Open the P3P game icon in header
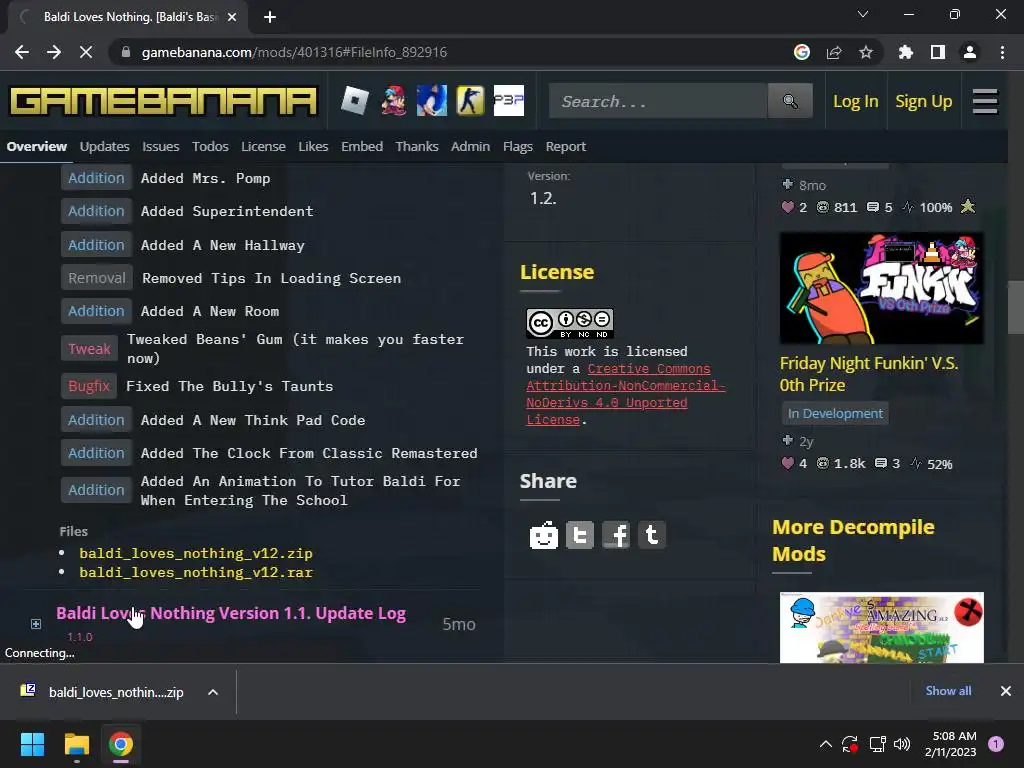The height and width of the screenshot is (768, 1024). pos(509,101)
